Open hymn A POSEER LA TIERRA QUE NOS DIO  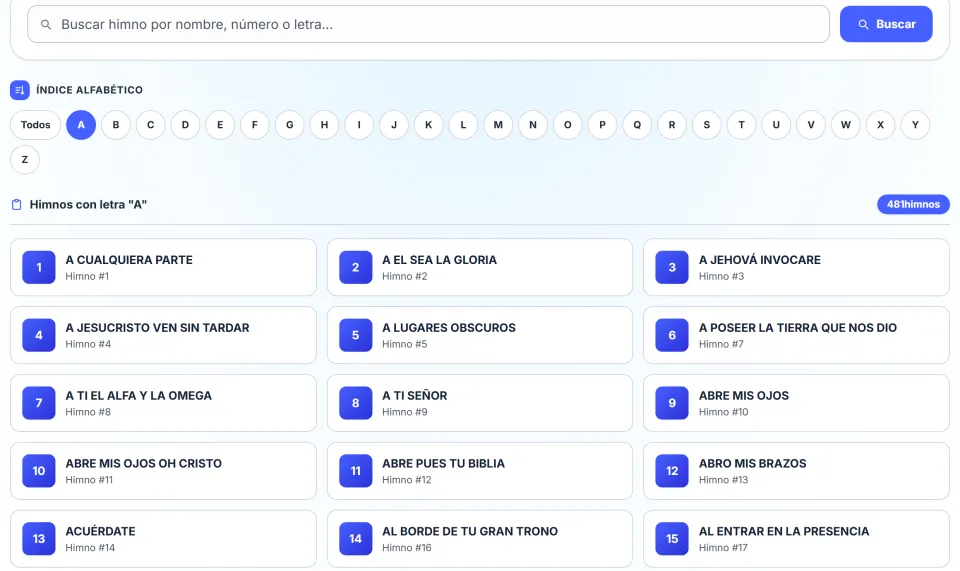797,335
